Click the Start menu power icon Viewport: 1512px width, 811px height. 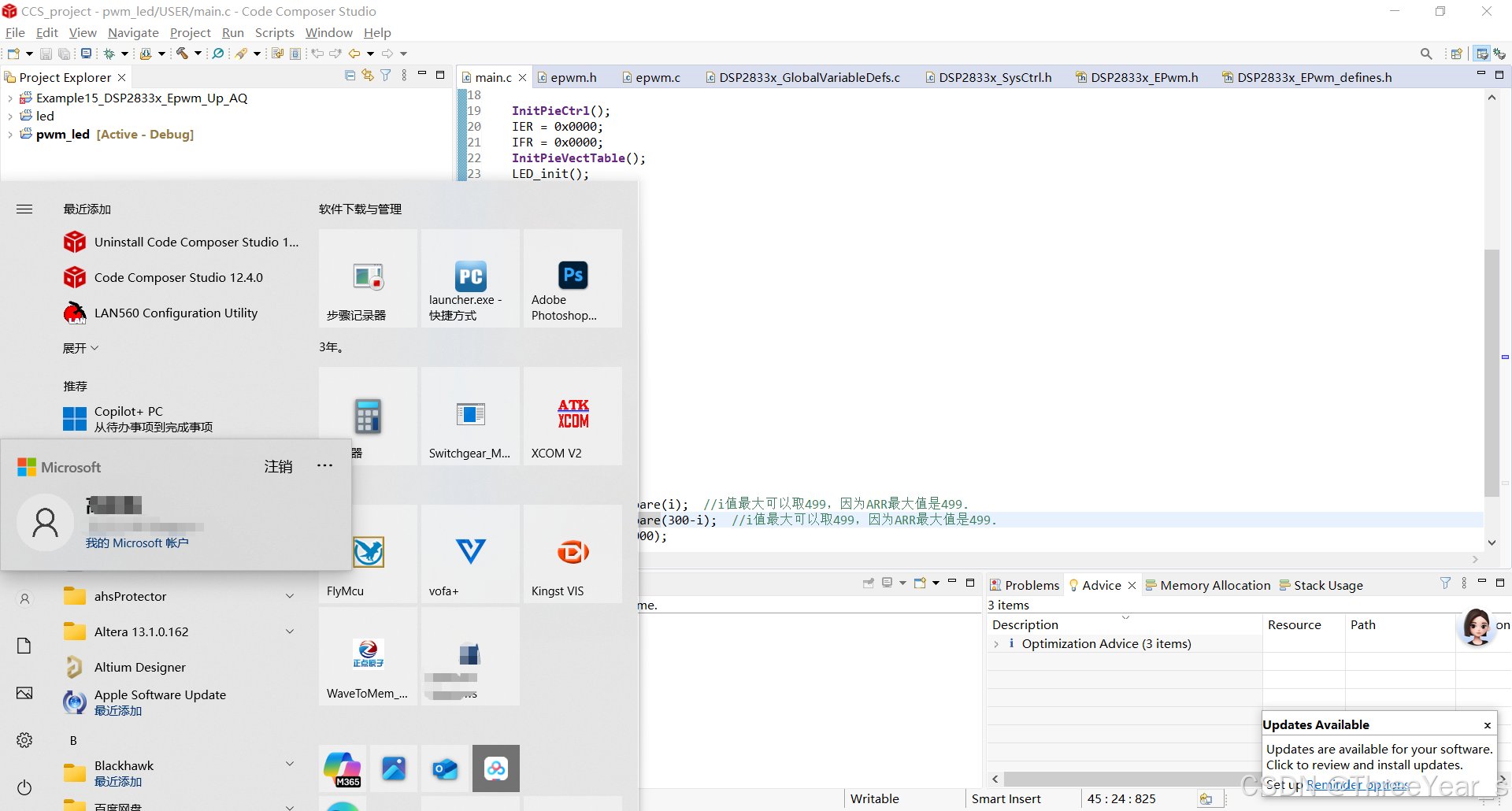[24, 787]
